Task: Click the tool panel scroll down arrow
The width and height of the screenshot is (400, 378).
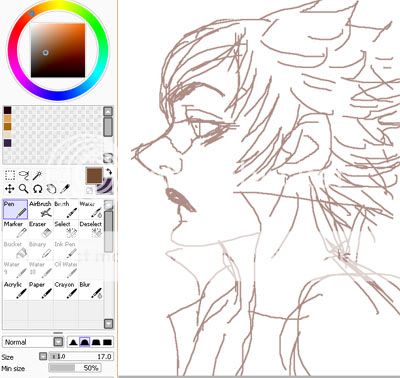Action: [x=108, y=323]
